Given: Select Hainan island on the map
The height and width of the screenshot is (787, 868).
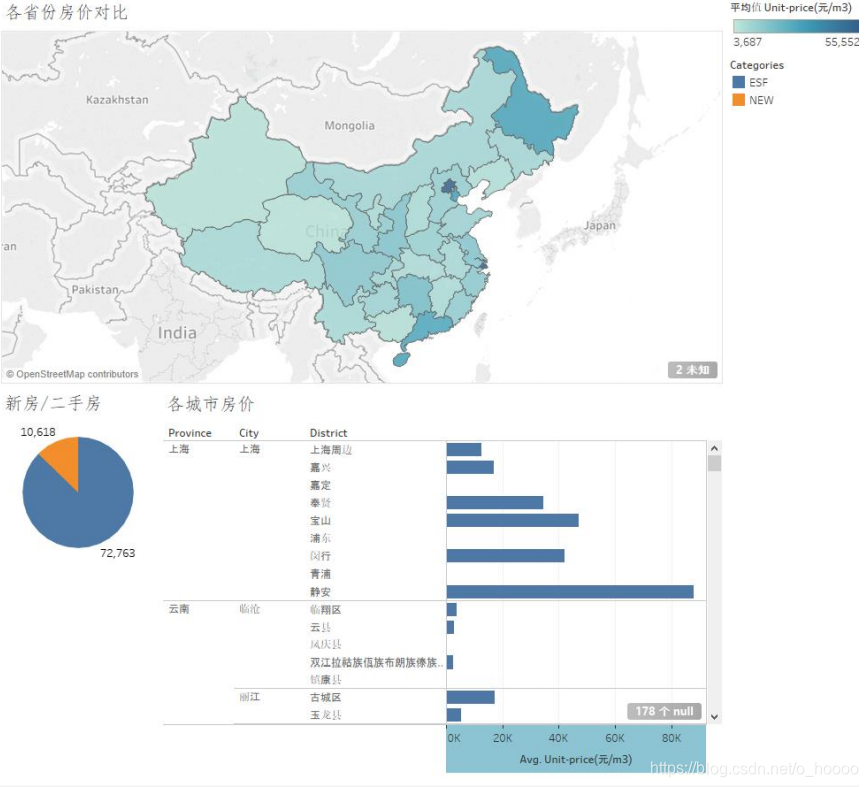Looking at the screenshot, I should 400,359.
